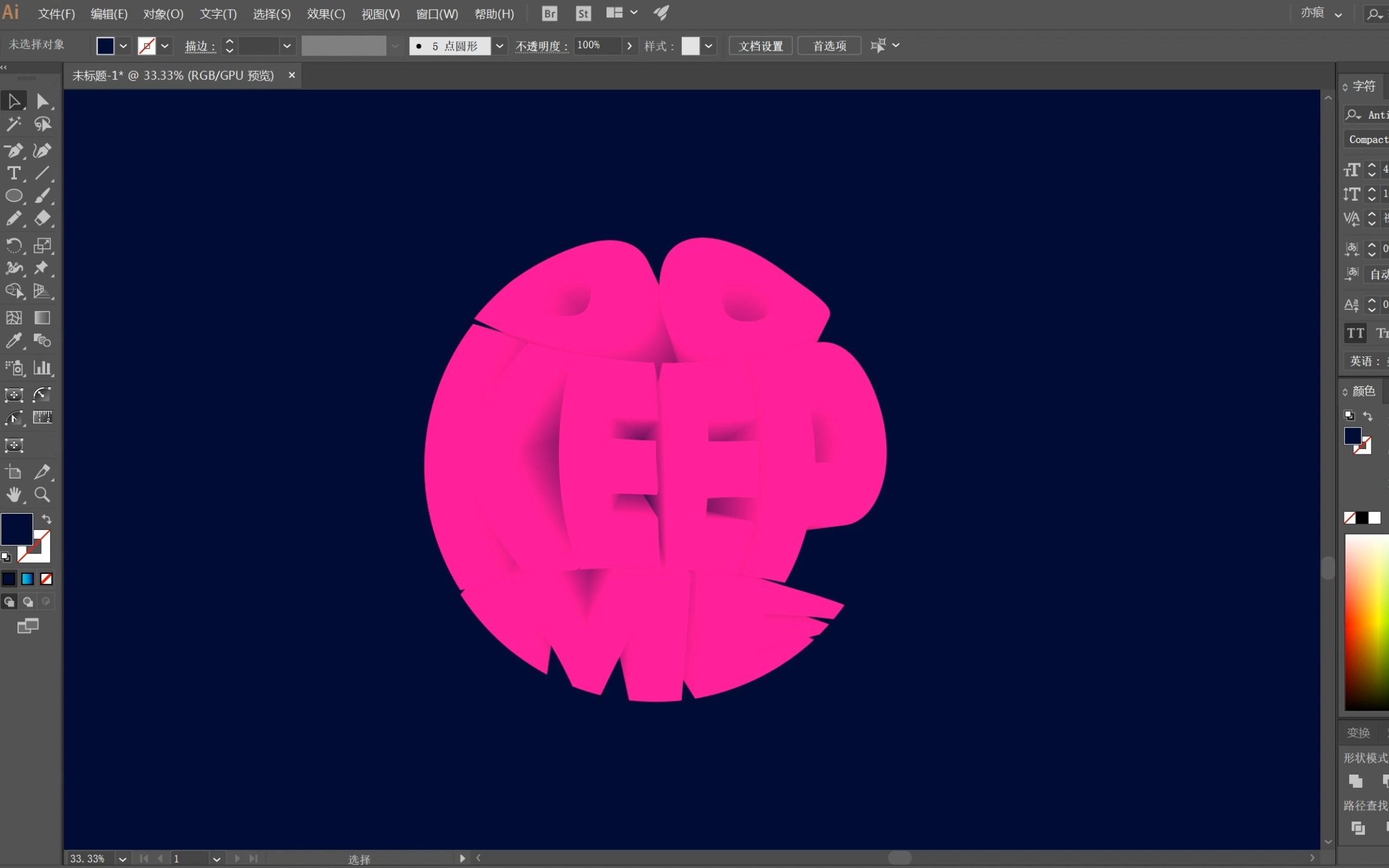Viewport: 1389px width, 868px height.
Task: Open 首选项 settings
Action: pyautogui.click(x=828, y=45)
